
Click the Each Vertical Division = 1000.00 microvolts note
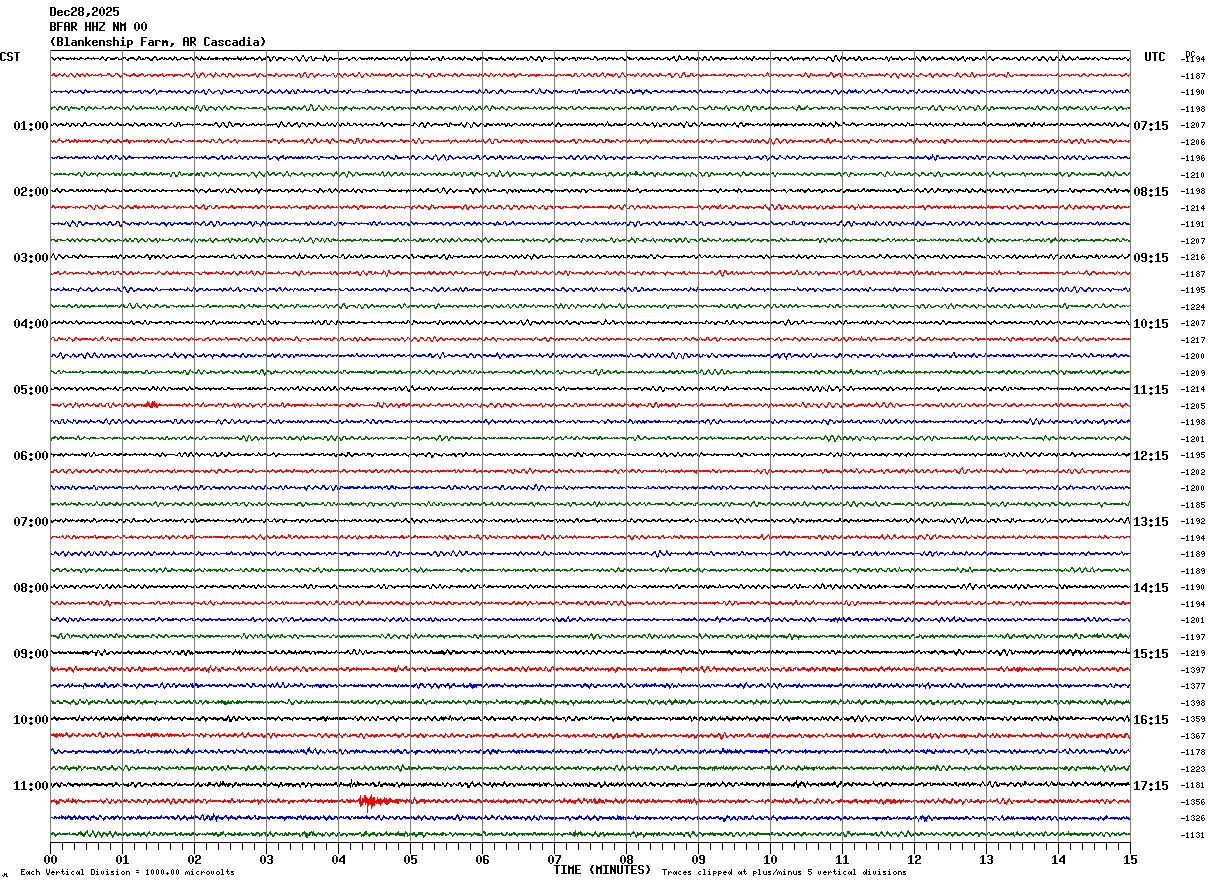pyautogui.click(x=127, y=873)
